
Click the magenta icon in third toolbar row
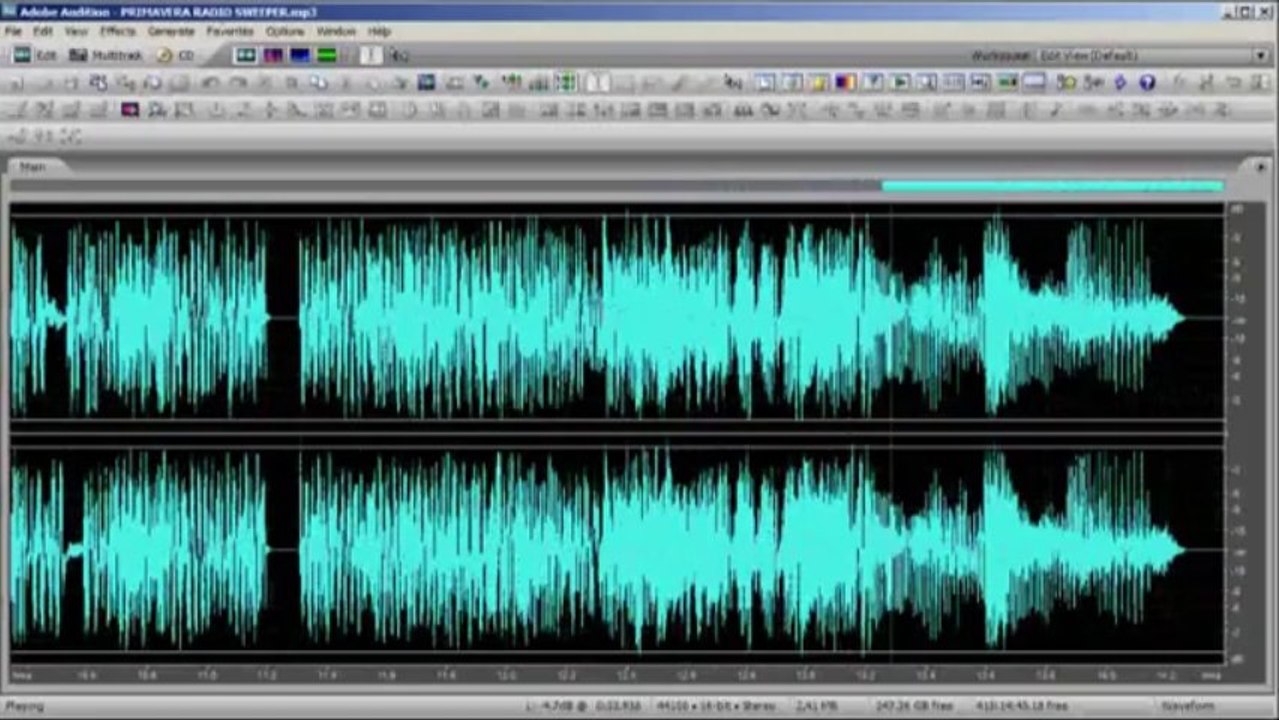click(129, 110)
